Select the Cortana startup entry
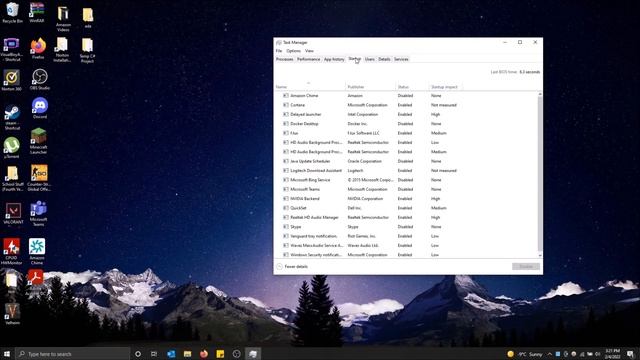The height and width of the screenshot is (360, 640). click(x=406, y=105)
